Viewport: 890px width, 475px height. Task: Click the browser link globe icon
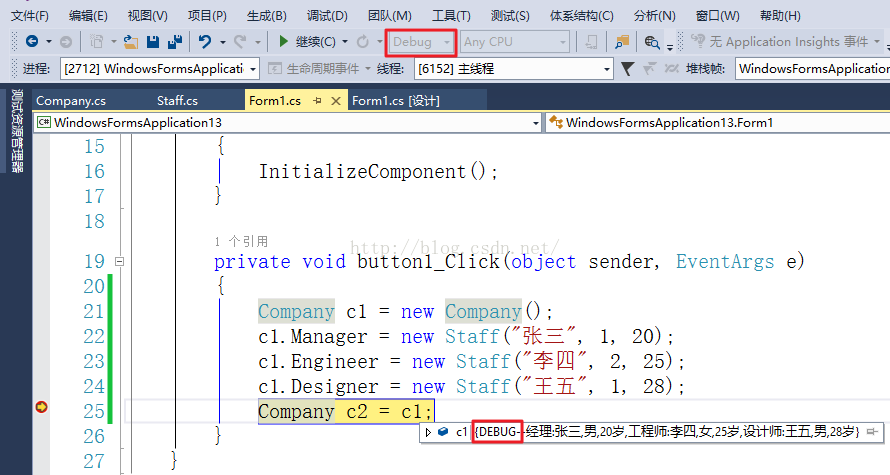[x=651, y=41]
